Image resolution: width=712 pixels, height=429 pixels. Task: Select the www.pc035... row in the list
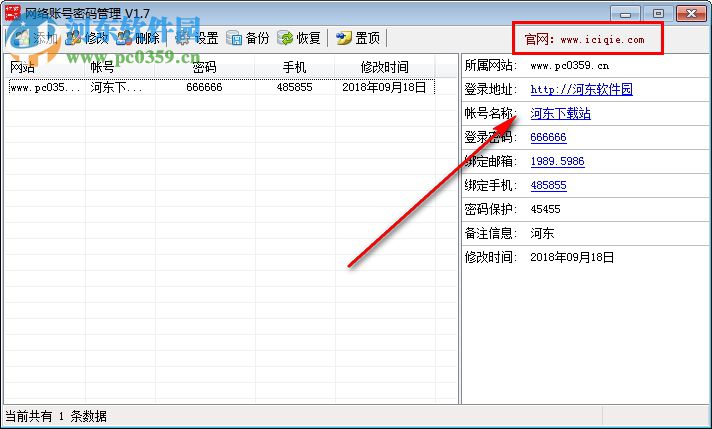(x=222, y=87)
